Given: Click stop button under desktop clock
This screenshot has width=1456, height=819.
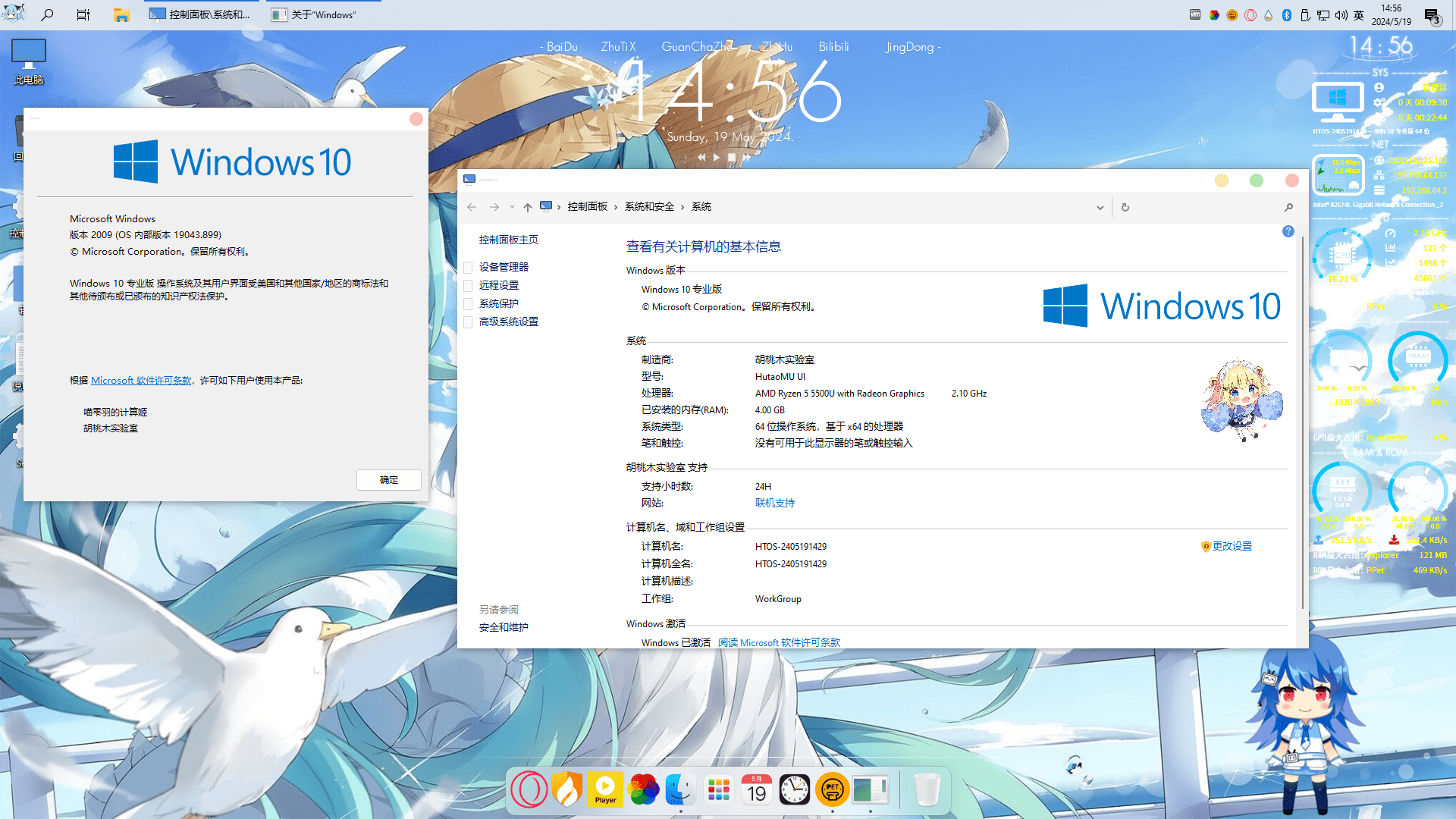Looking at the screenshot, I should pyautogui.click(x=731, y=158).
